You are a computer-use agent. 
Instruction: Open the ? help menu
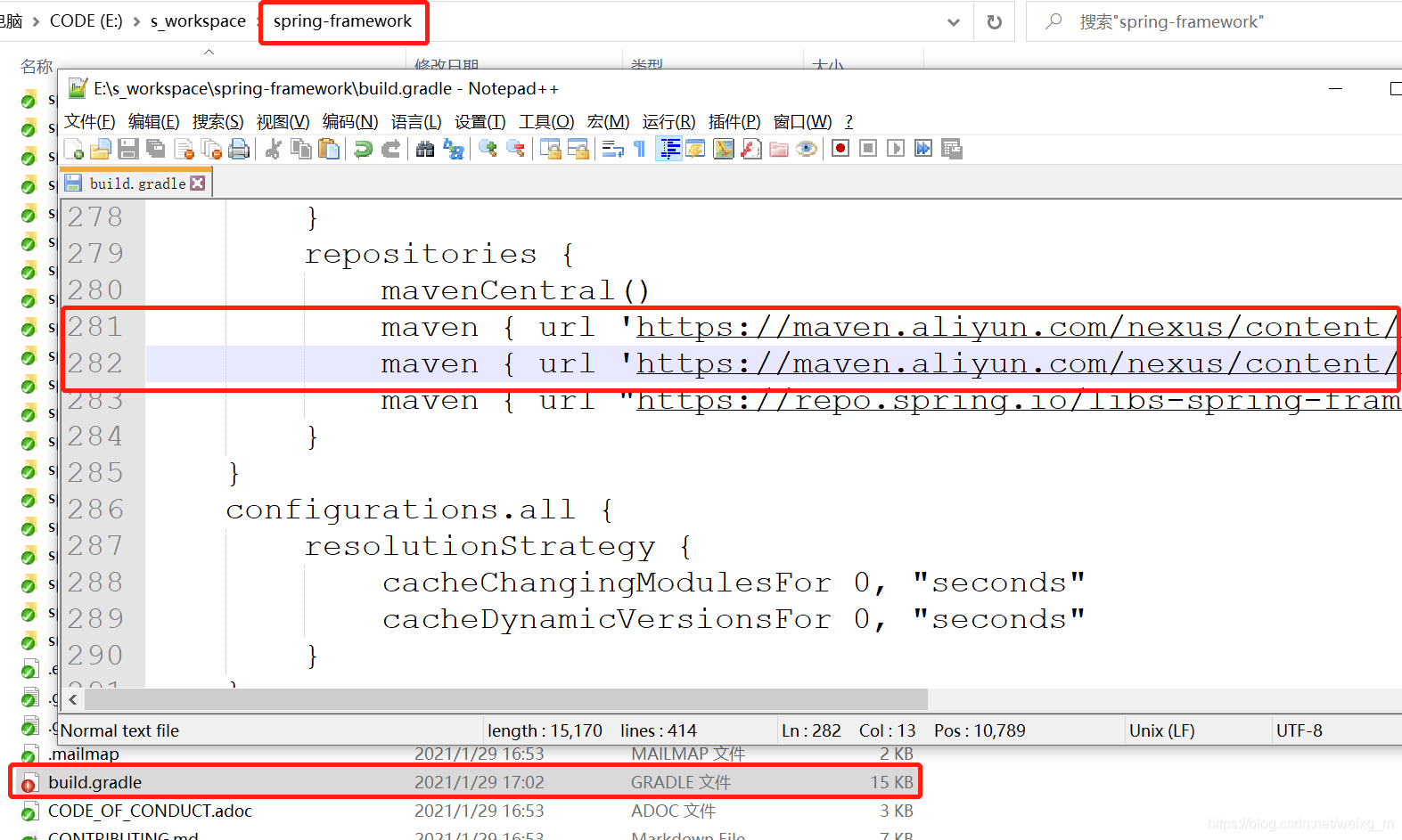(849, 121)
